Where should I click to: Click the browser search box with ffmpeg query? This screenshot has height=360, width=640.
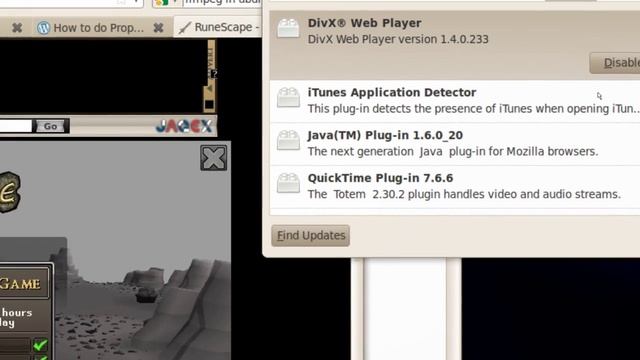[222, 2]
